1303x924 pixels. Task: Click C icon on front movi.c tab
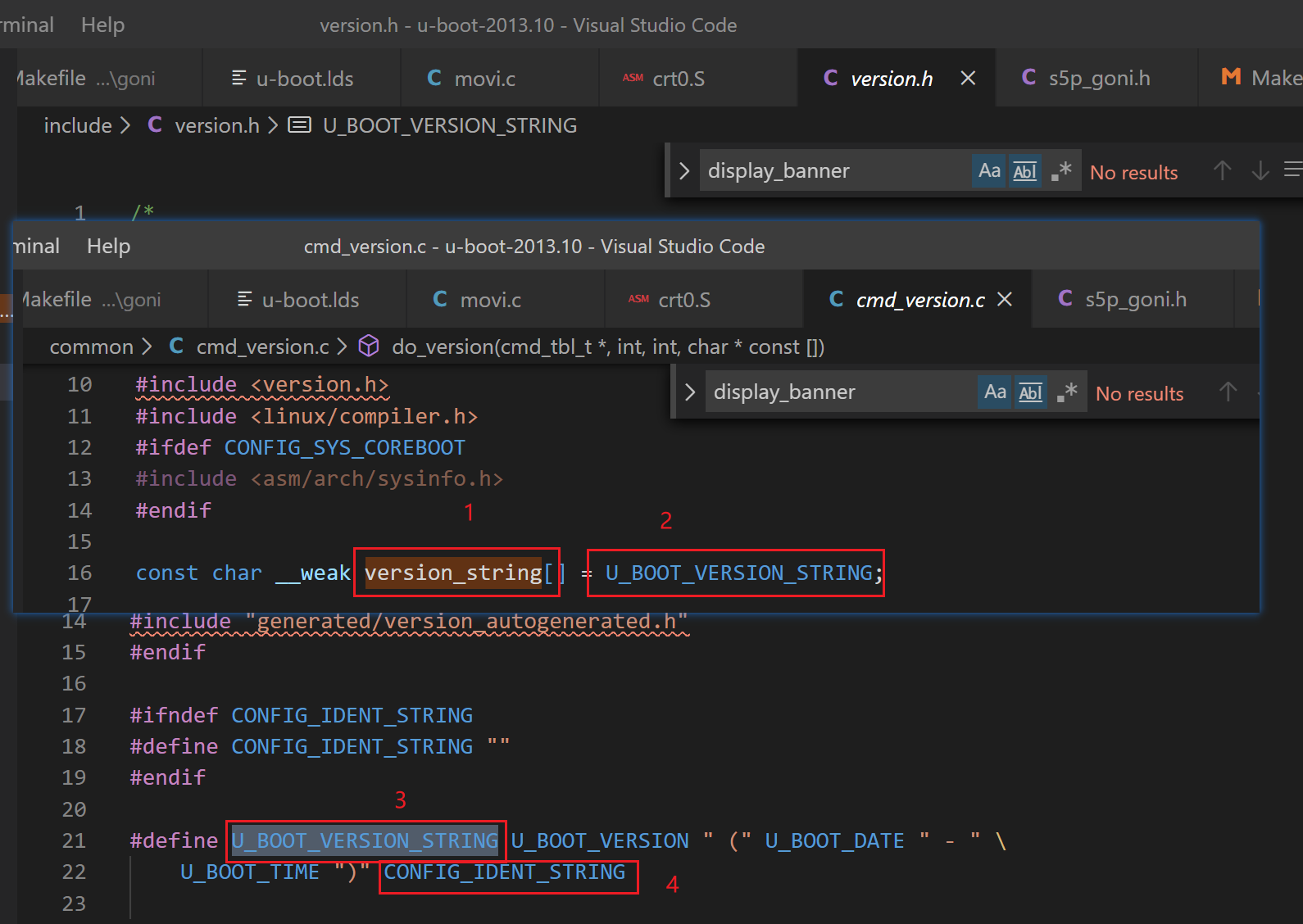click(x=440, y=299)
